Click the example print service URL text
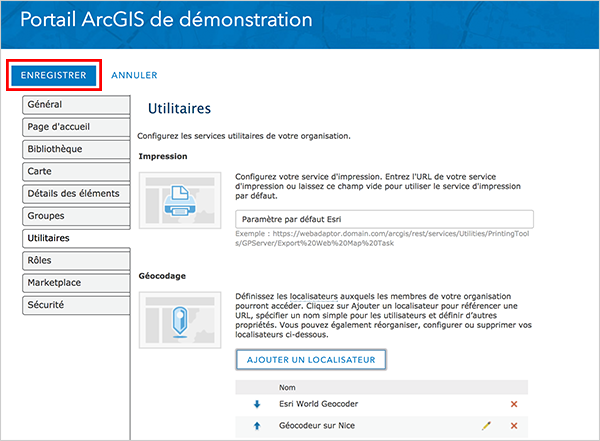Screen dimensions: 600x441 (382, 238)
